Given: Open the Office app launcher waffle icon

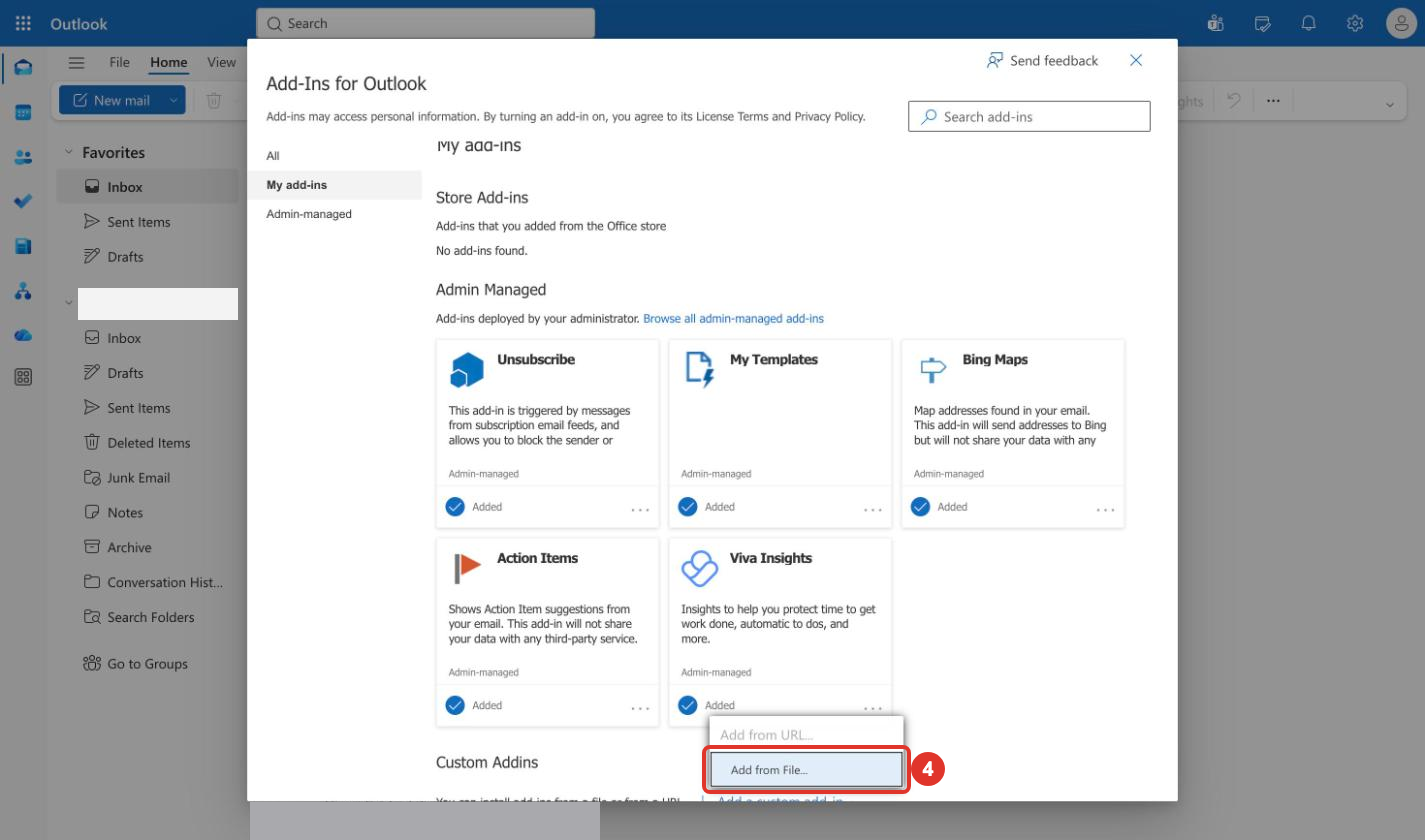Looking at the screenshot, I should point(23,23).
